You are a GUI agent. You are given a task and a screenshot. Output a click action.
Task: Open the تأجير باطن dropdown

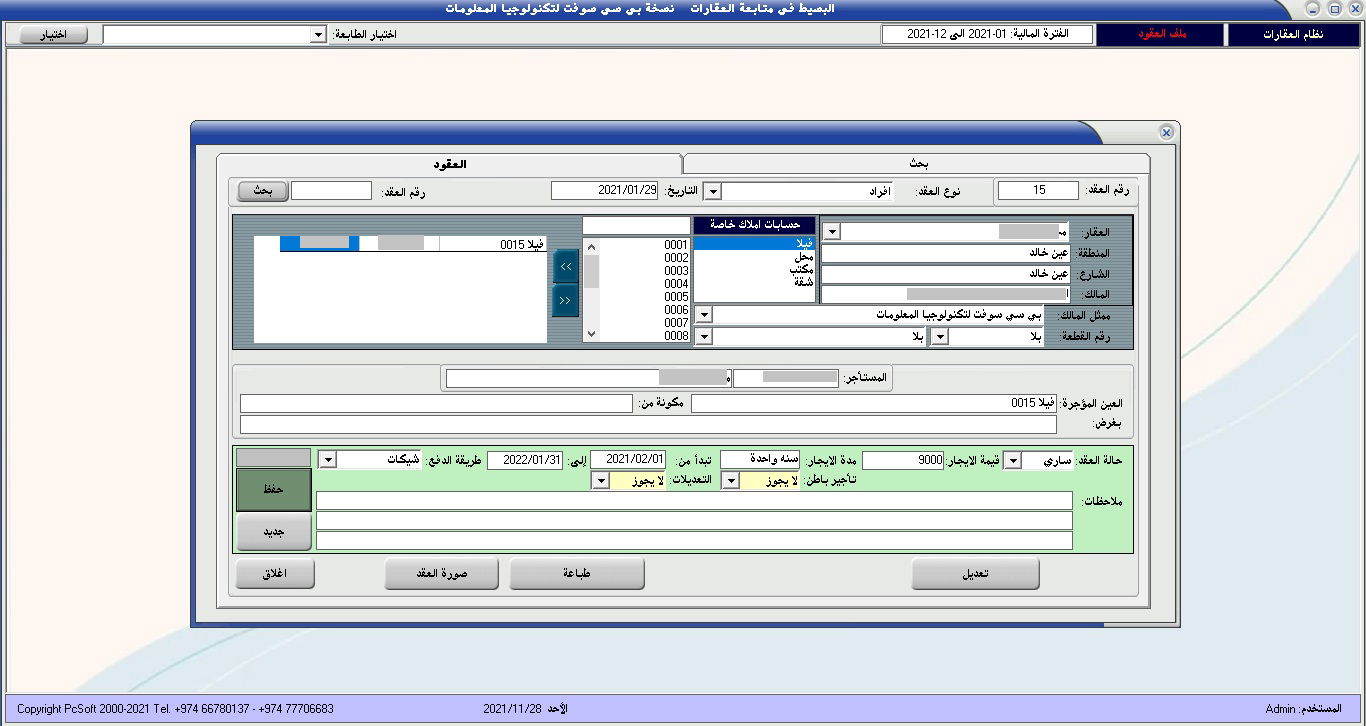click(731, 481)
